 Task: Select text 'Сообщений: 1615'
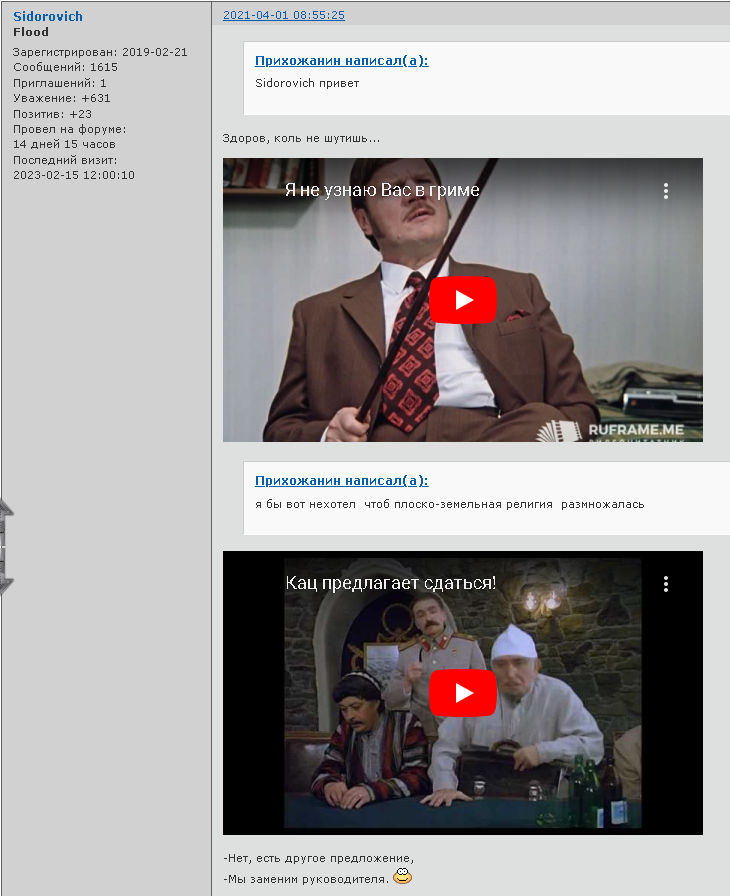pos(66,67)
